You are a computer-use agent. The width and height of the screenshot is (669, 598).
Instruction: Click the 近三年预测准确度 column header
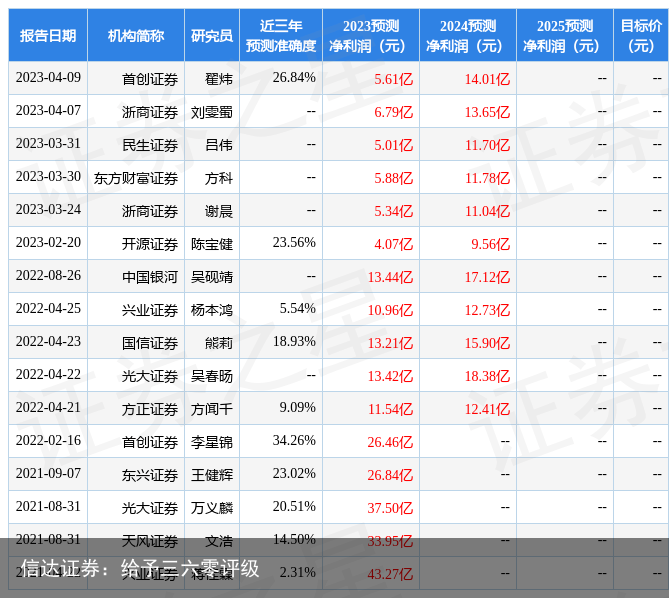point(281,35)
